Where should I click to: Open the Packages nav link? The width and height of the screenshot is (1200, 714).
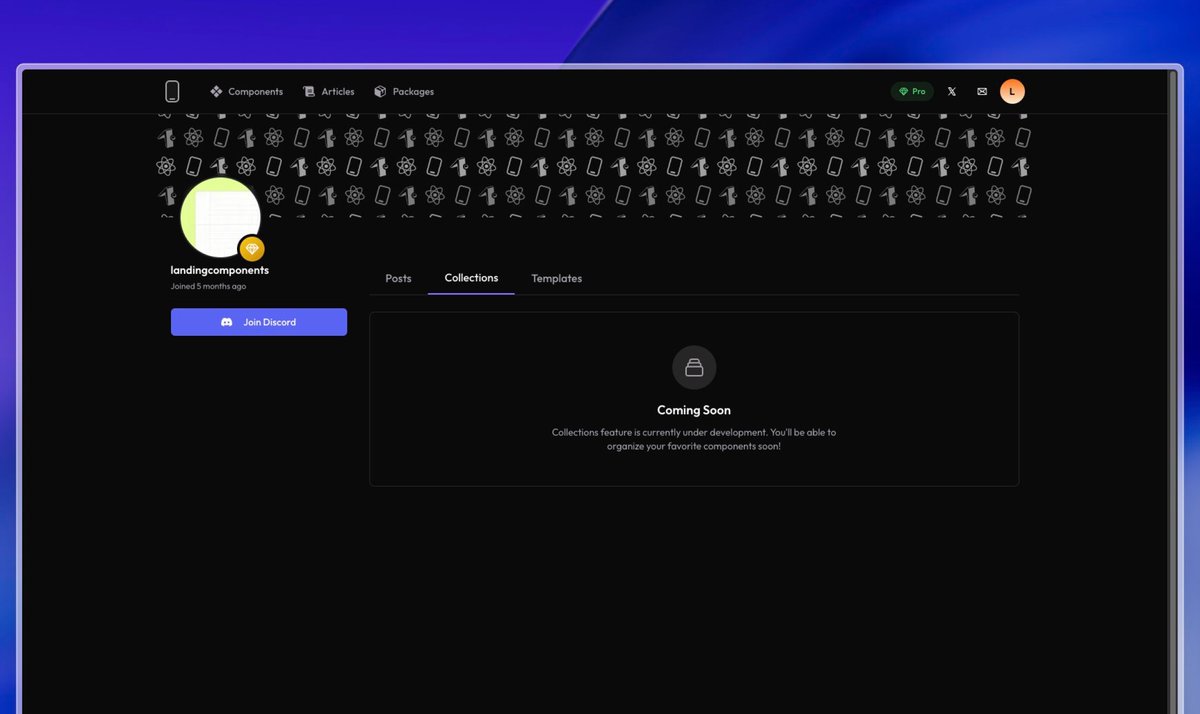(x=404, y=91)
